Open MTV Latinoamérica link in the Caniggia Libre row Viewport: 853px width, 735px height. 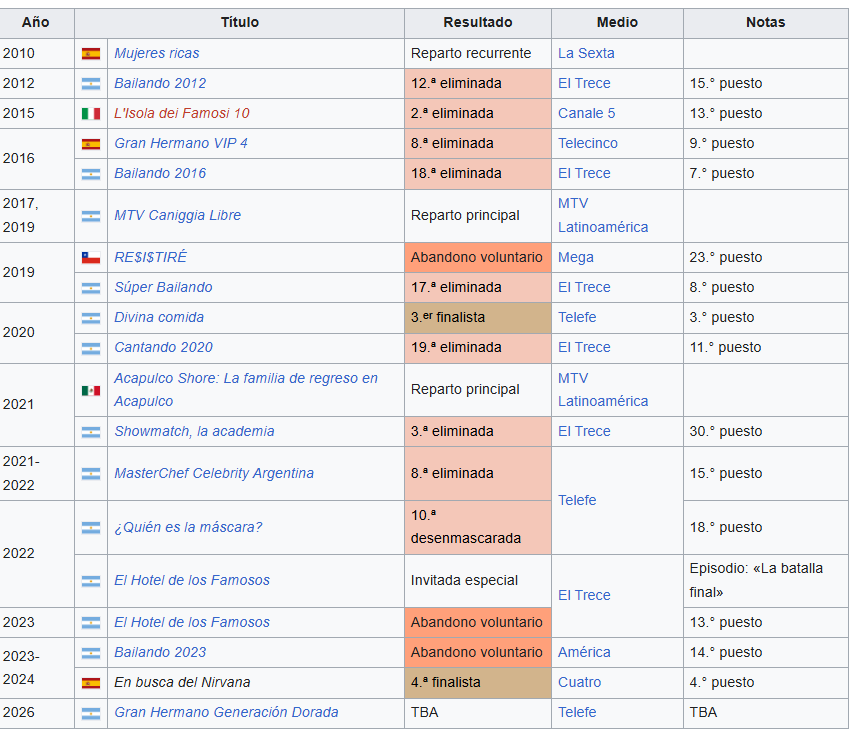[603, 215]
